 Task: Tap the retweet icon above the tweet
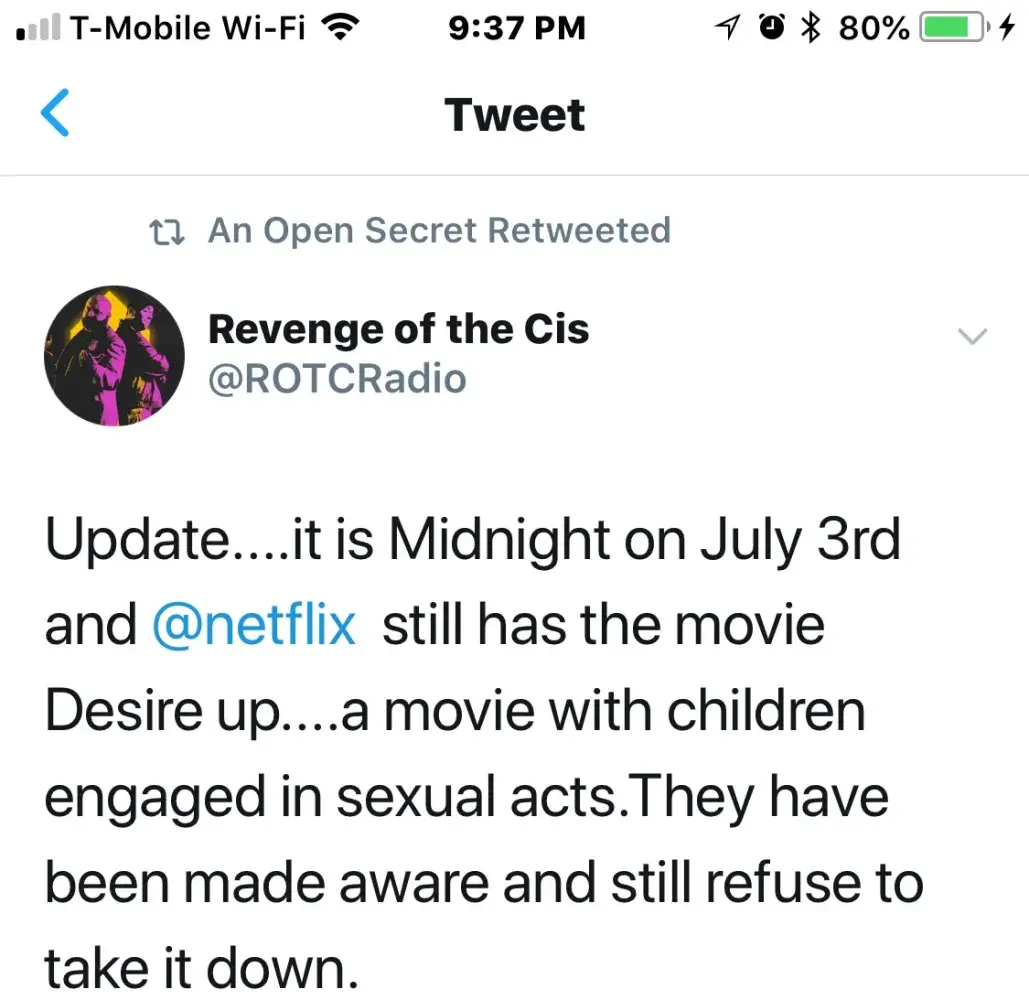166,232
